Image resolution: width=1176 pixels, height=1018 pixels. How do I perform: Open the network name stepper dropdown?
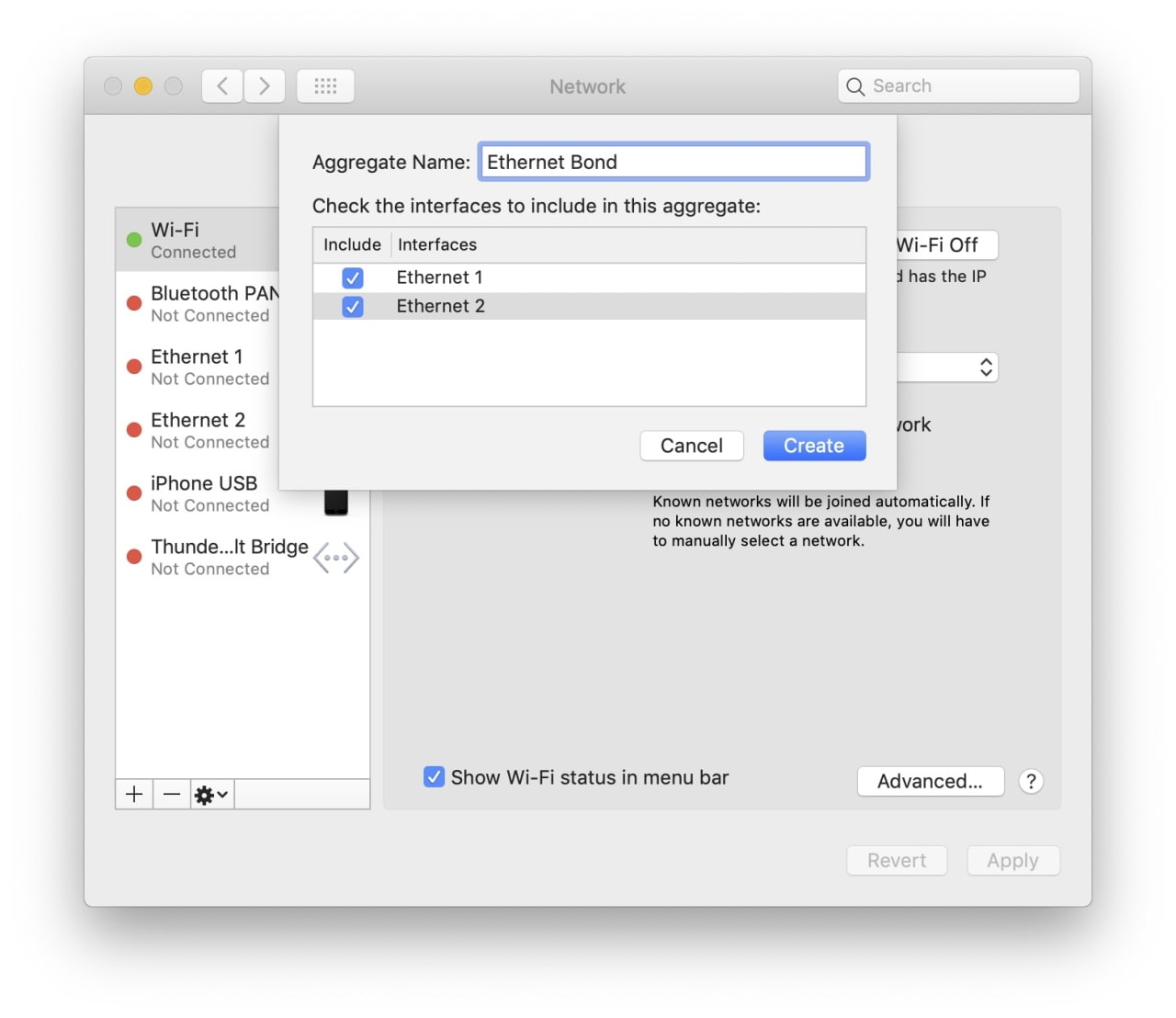point(984,367)
